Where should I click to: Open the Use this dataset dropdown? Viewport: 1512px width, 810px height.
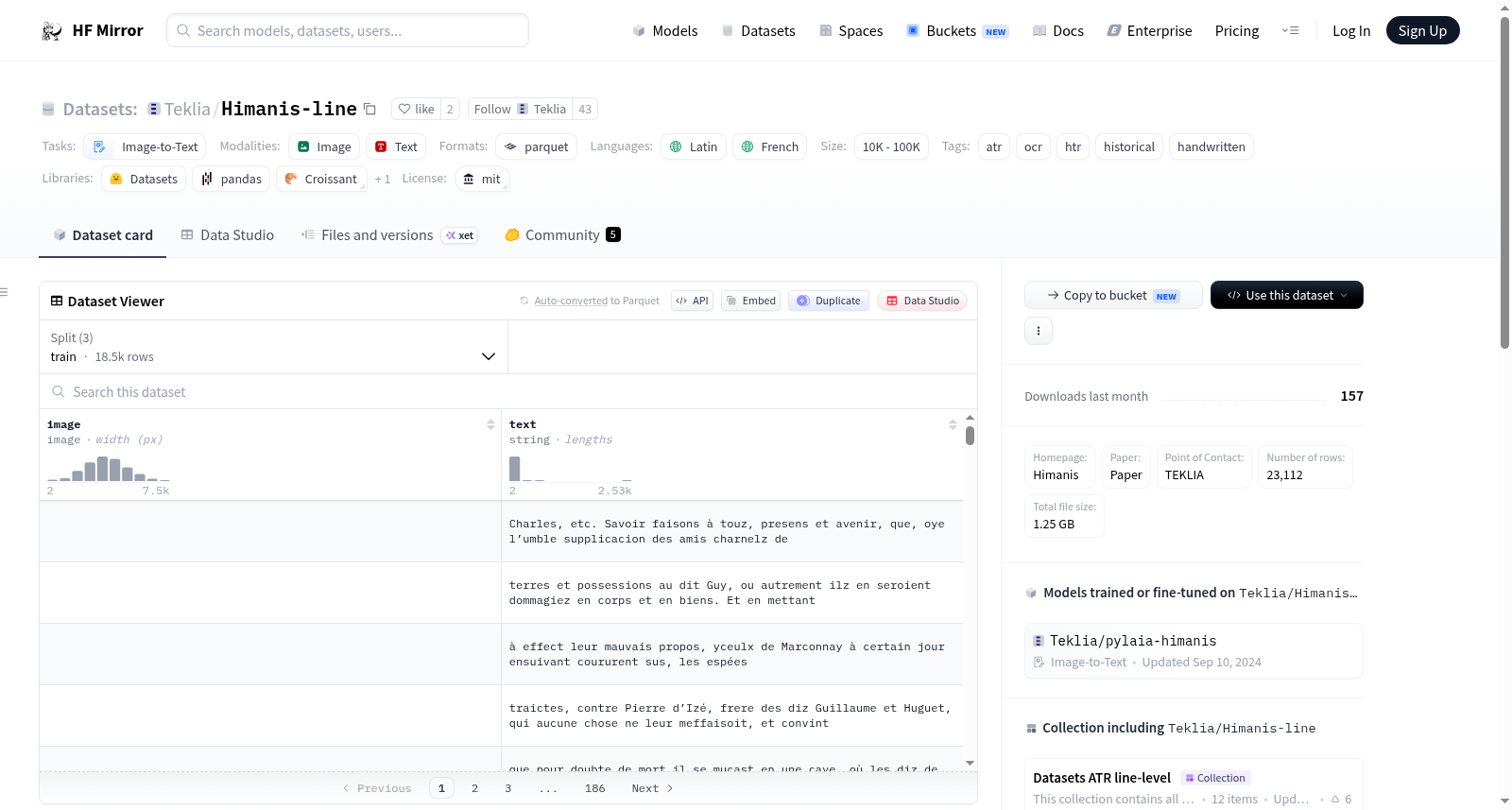tap(1286, 295)
